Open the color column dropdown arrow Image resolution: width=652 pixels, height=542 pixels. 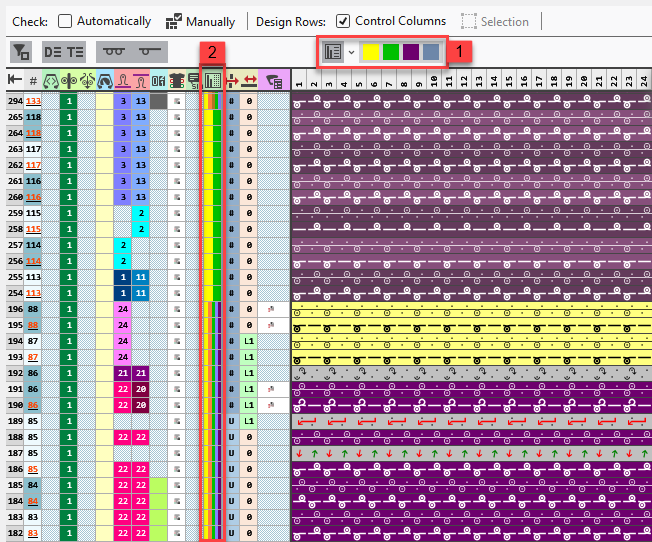click(x=351, y=51)
